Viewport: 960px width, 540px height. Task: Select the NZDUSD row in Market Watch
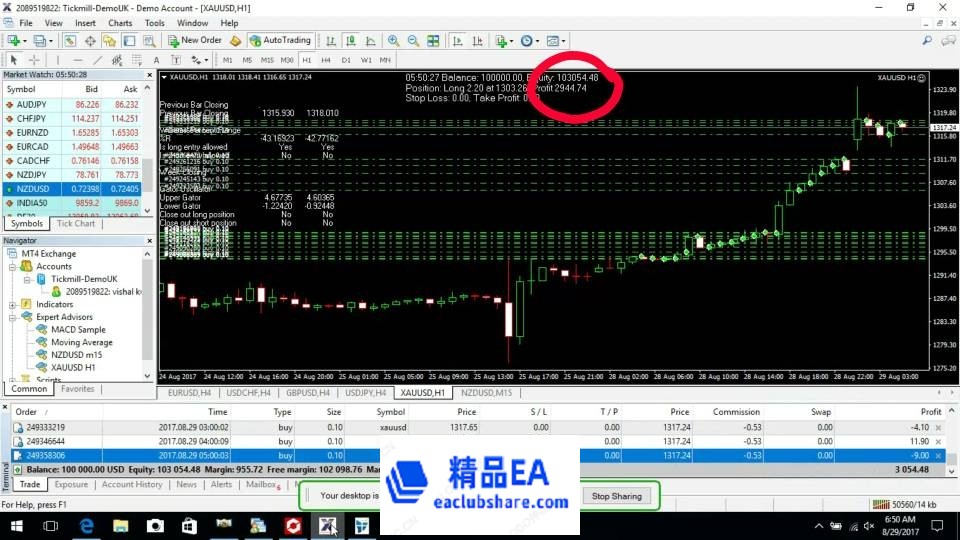click(72, 189)
